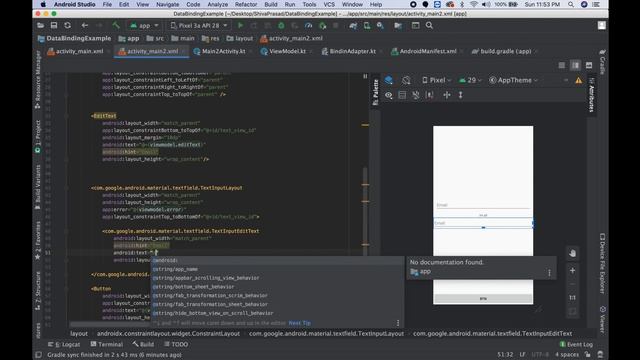Toggle the Build Variants tool window
The width and height of the screenshot is (640, 360).
click(38, 187)
